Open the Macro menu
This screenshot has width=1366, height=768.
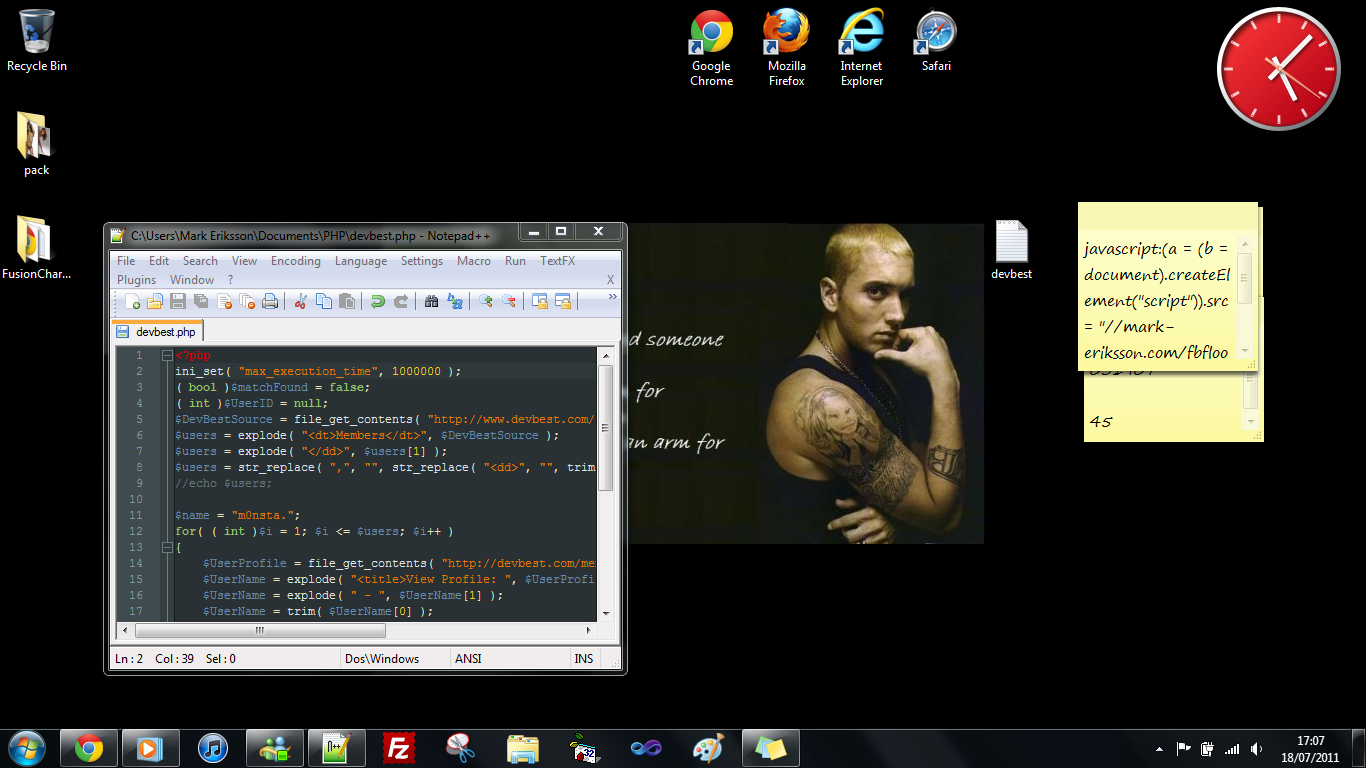(x=474, y=261)
